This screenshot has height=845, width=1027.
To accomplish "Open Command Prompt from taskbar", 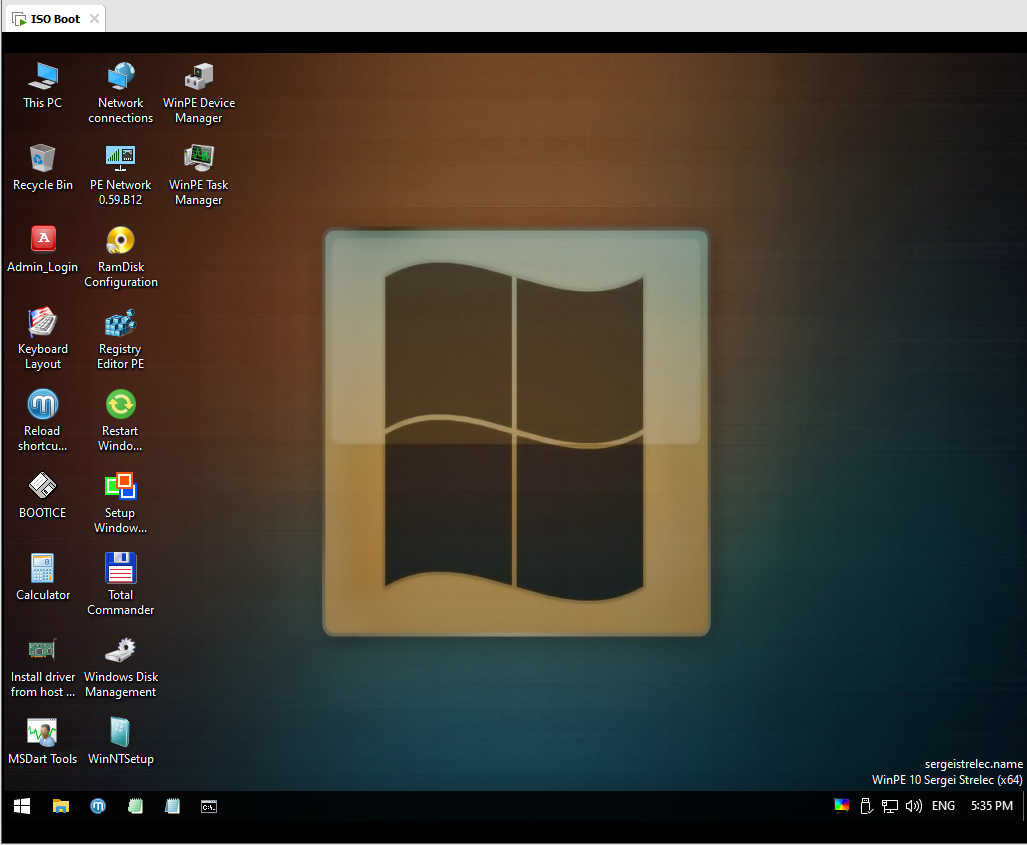I will 209,806.
